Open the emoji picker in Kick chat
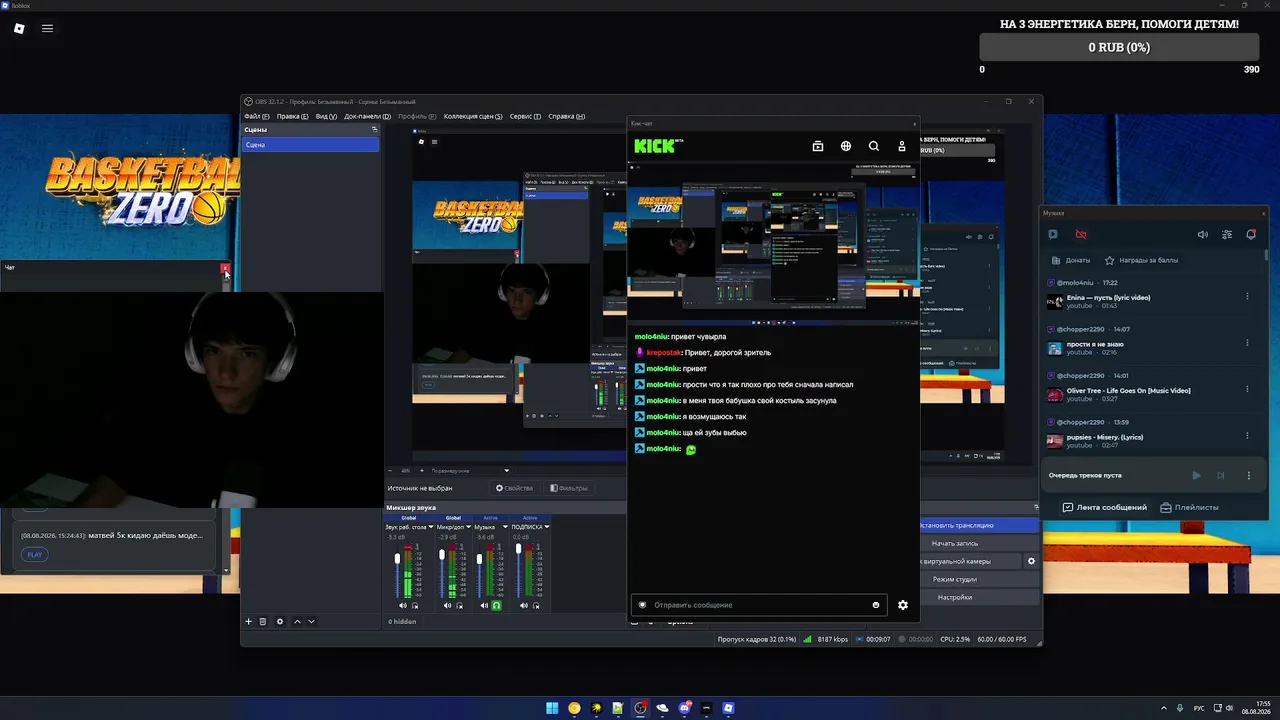 [x=876, y=605]
